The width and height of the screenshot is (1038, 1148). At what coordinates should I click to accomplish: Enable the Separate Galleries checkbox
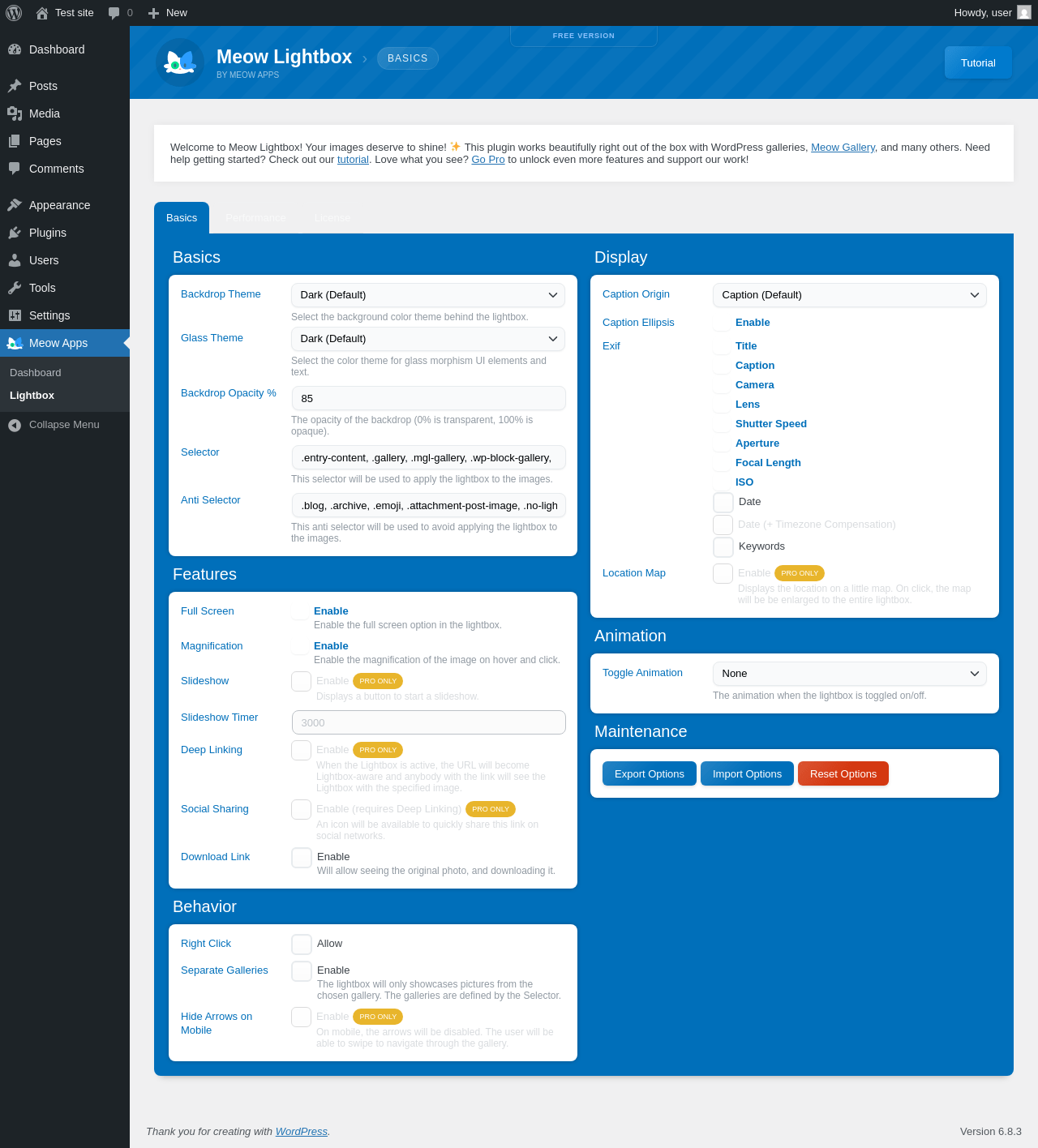click(x=302, y=971)
